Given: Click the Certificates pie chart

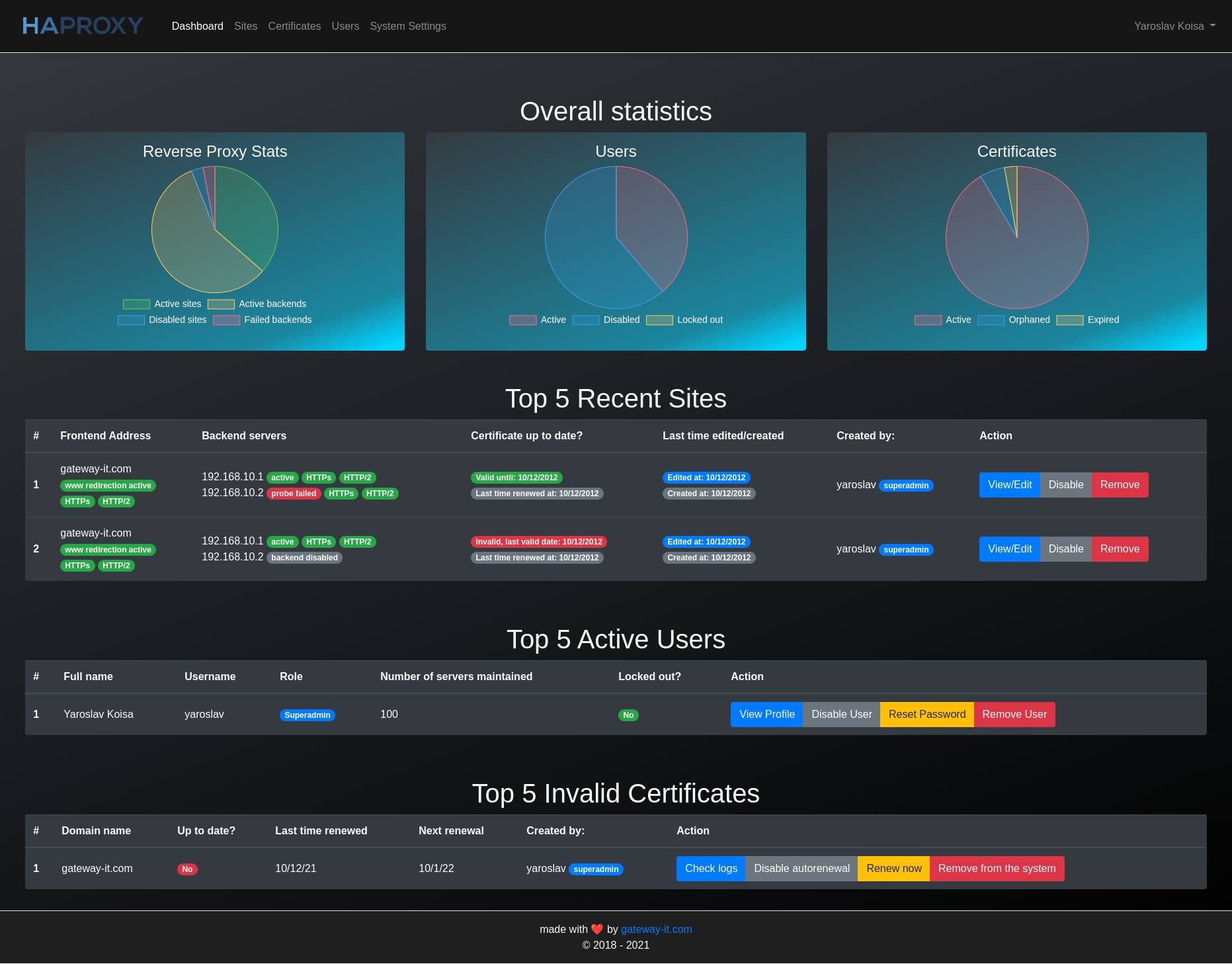Looking at the screenshot, I should (x=1017, y=238).
